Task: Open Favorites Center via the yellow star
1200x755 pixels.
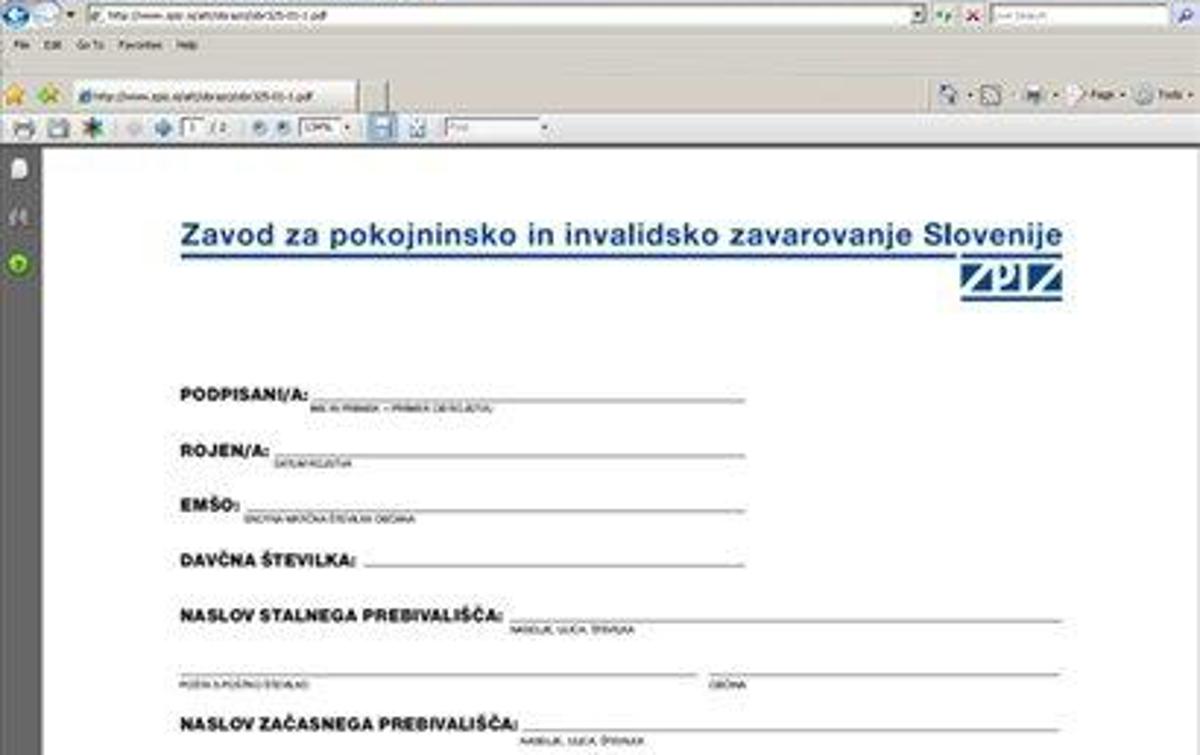Action: pos(15,96)
